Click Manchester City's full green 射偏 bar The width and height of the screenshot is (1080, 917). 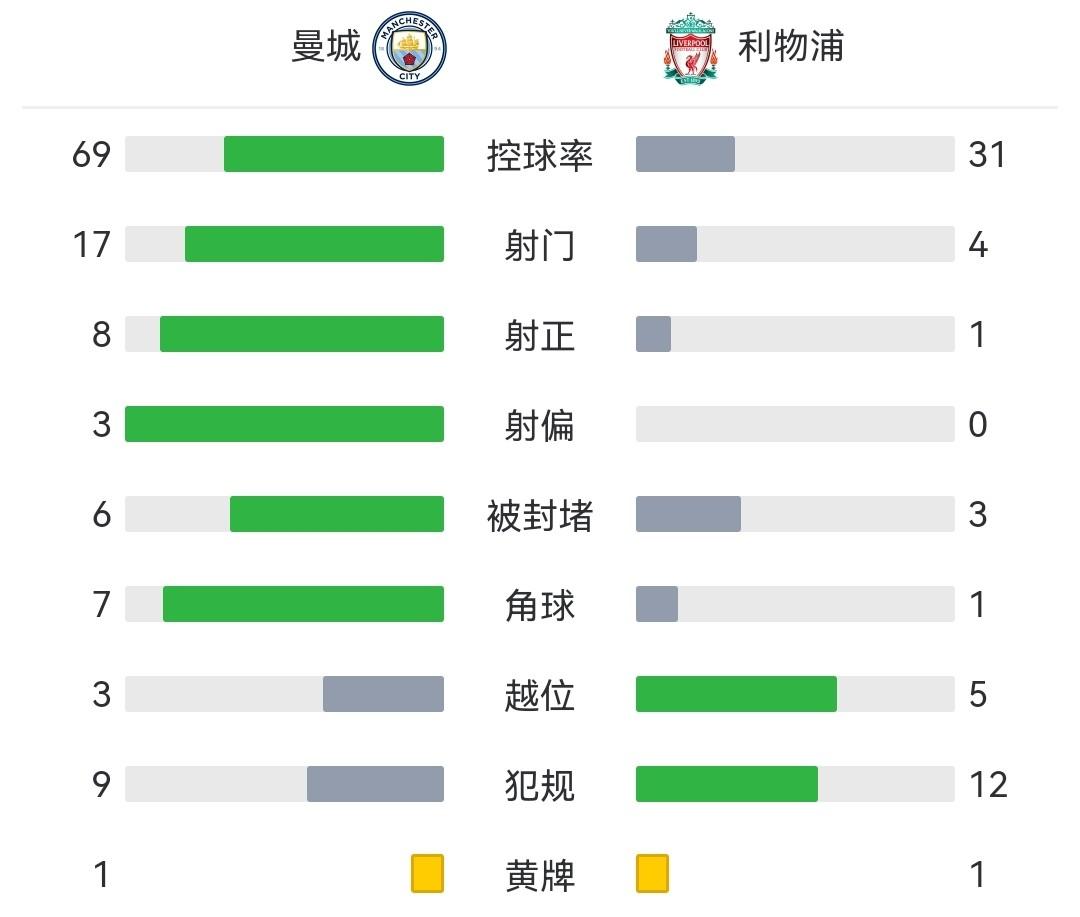pyautogui.click(x=284, y=424)
